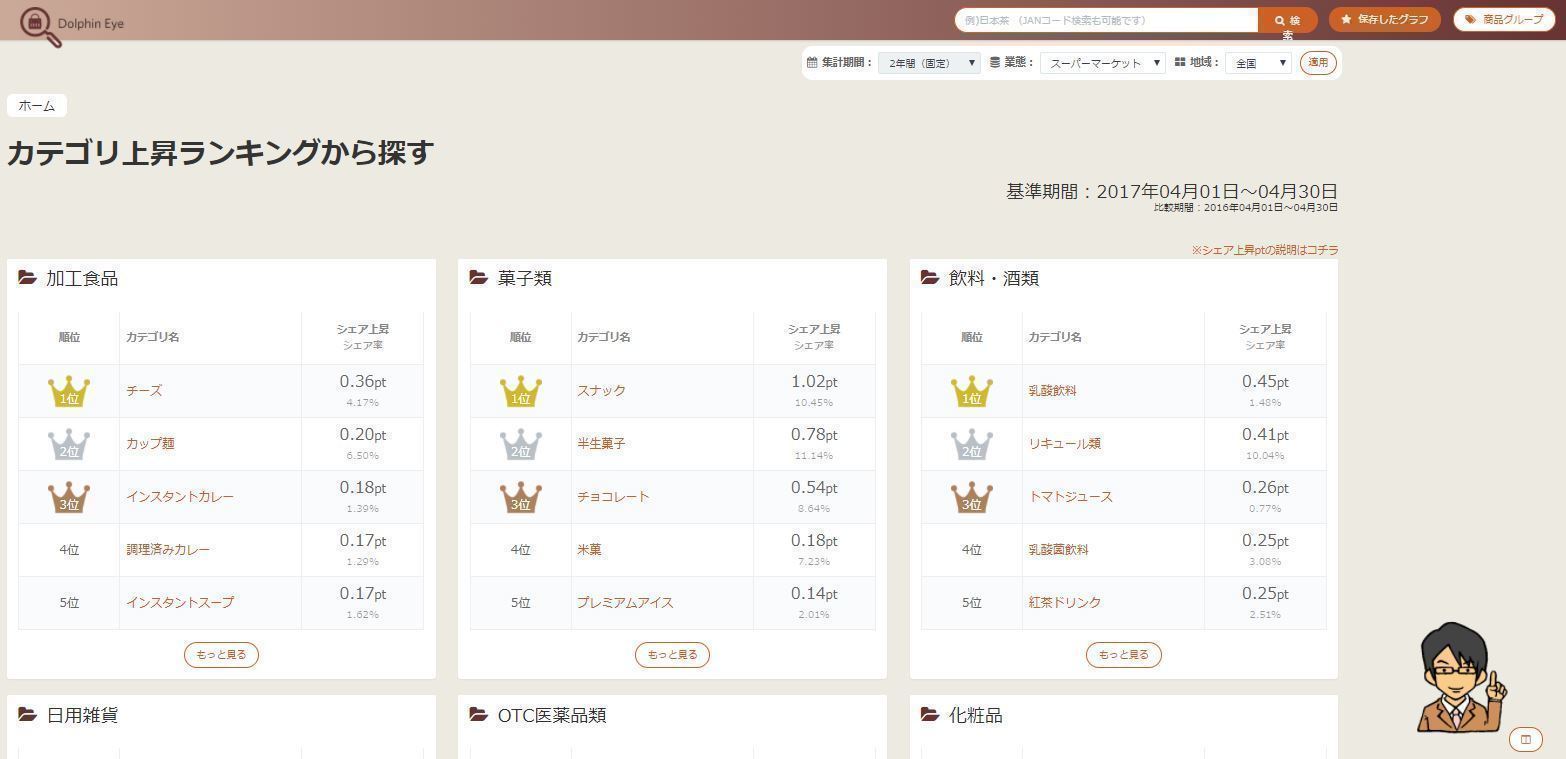Open the カップ麺 category link
This screenshot has width=1566, height=759.
150,444
